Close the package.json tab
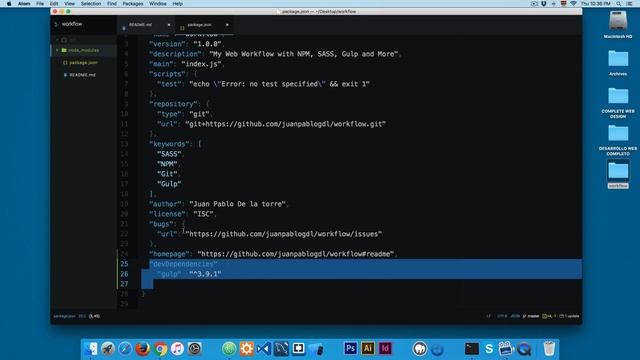This screenshot has height=360, width=640. click(227, 25)
